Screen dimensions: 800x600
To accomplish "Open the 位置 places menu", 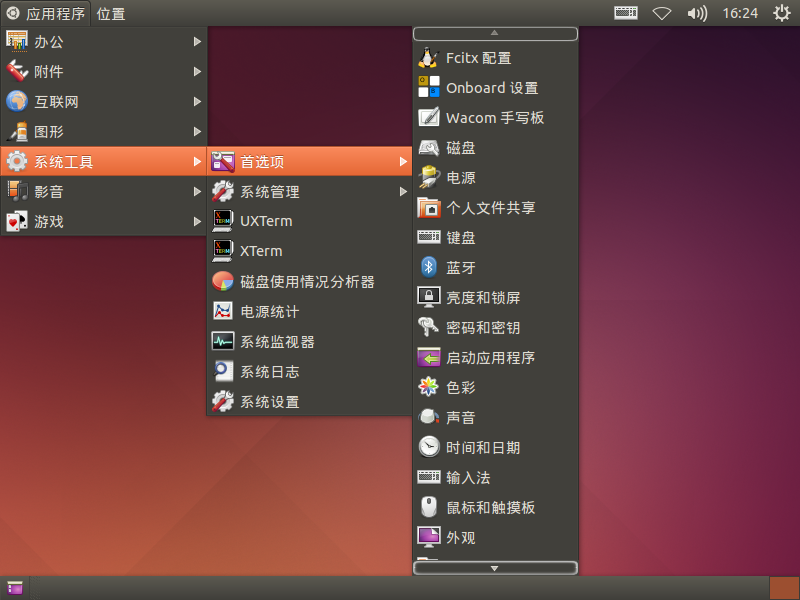I will [x=111, y=14].
